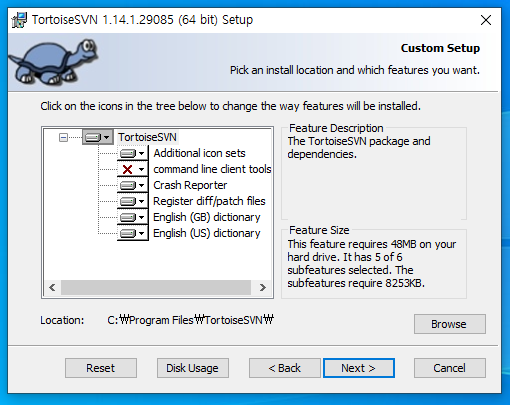Viewport: 510px width, 405px height.
Task: Select the Additional icon sets label
Action: [199, 153]
